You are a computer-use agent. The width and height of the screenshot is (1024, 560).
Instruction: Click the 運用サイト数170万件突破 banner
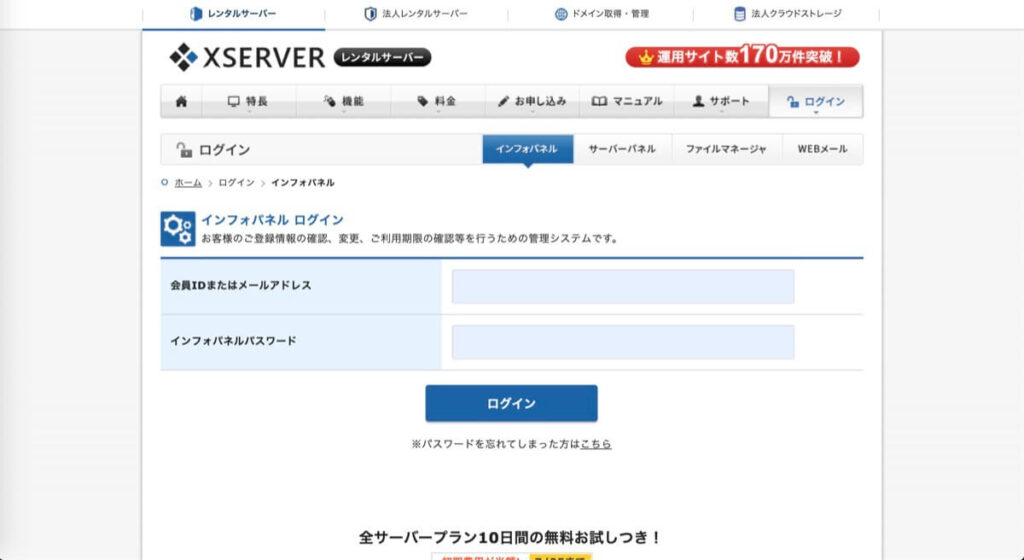coord(743,57)
